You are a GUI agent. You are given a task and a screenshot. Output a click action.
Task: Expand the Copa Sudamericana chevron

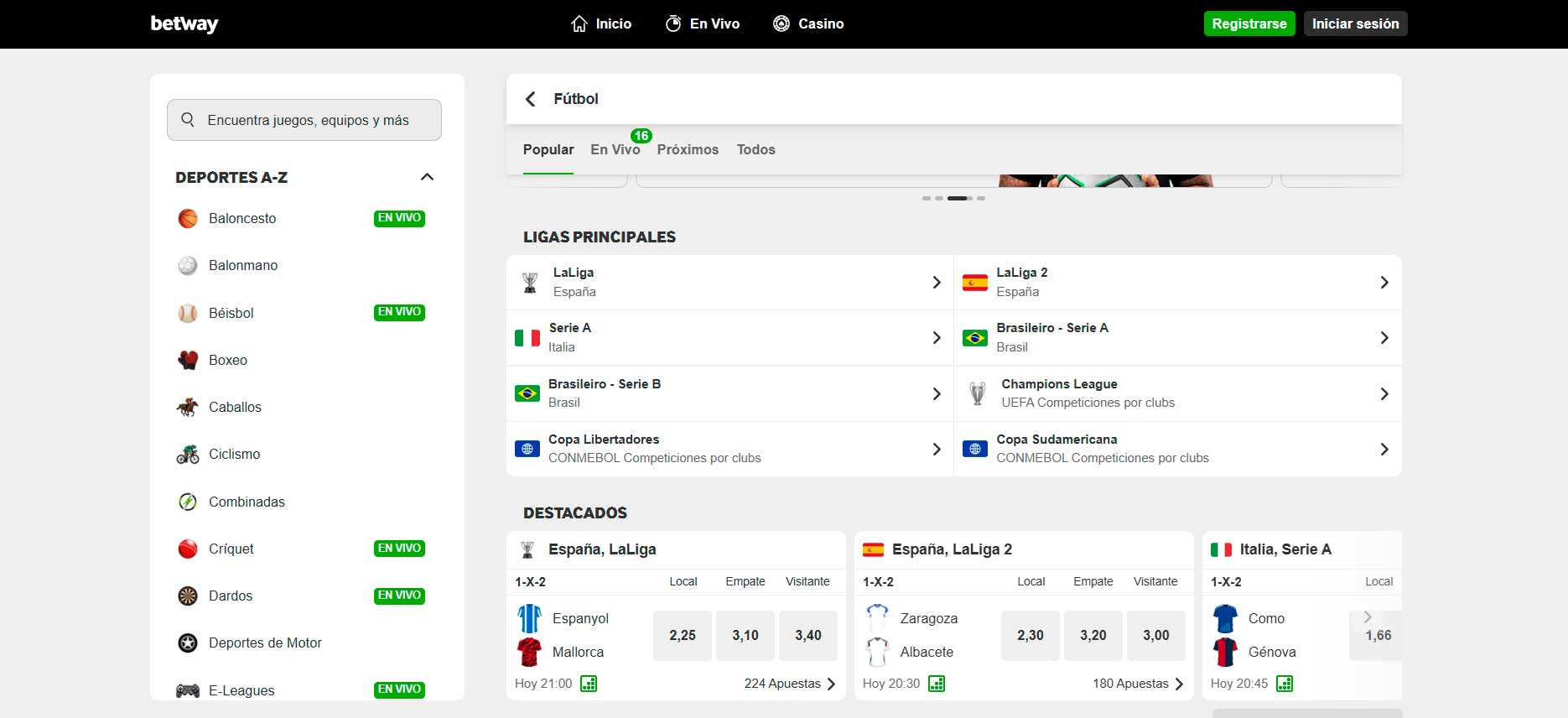coord(1384,450)
